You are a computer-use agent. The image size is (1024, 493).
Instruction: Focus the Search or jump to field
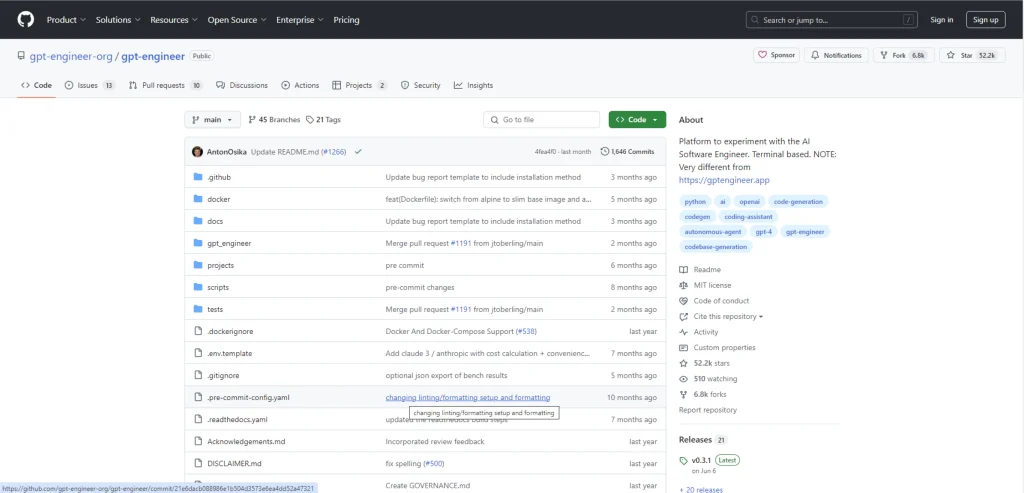[832, 20]
